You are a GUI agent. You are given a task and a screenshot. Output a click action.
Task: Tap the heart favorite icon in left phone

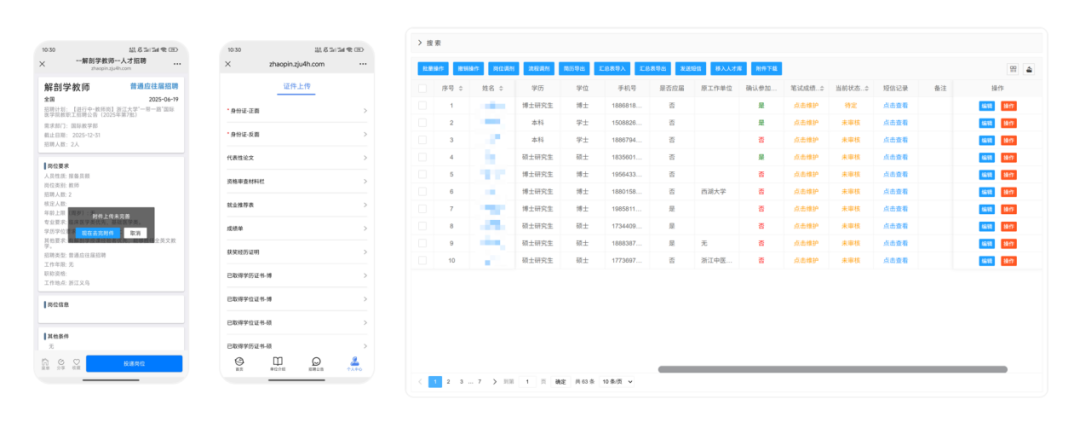click(x=76, y=364)
